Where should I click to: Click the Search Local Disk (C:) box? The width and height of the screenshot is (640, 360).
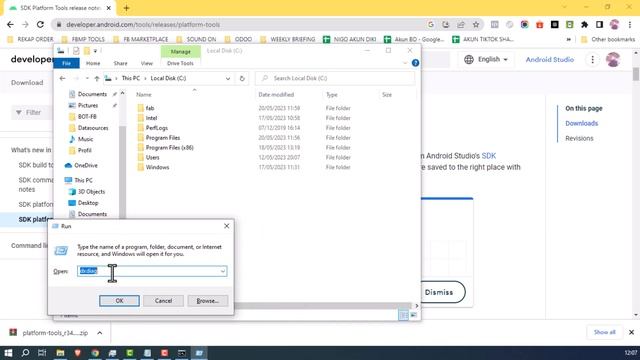click(335, 78)
